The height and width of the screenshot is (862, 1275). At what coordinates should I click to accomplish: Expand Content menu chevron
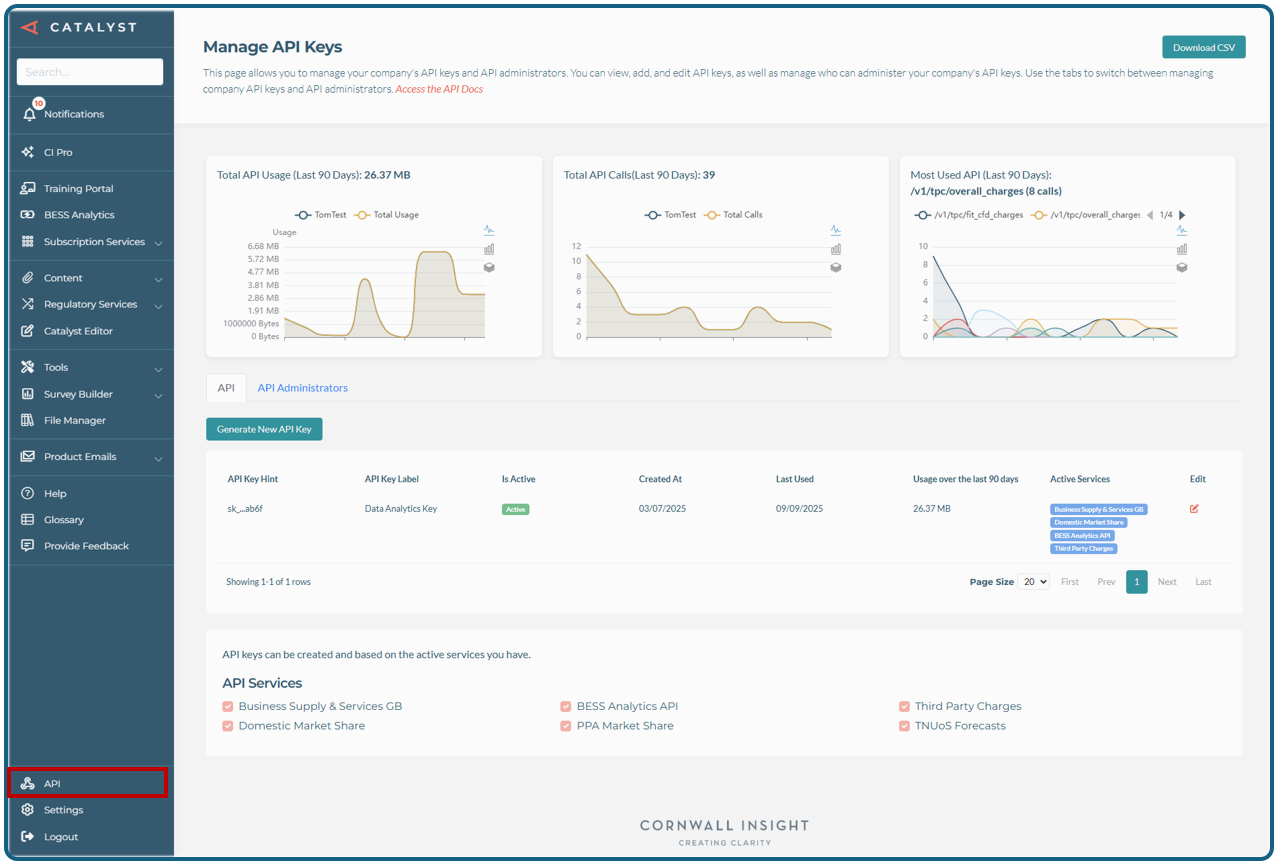[158, 279]
